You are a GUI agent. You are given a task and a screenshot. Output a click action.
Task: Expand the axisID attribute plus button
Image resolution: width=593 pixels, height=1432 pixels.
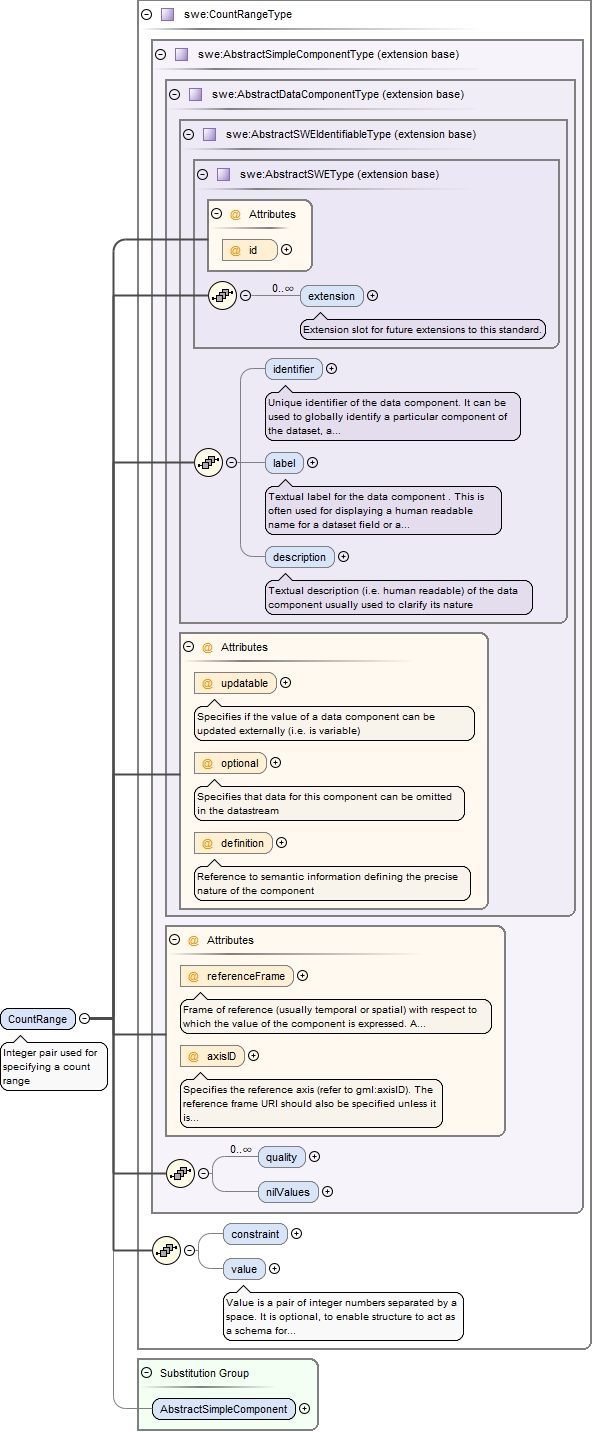click(253, 1056)
